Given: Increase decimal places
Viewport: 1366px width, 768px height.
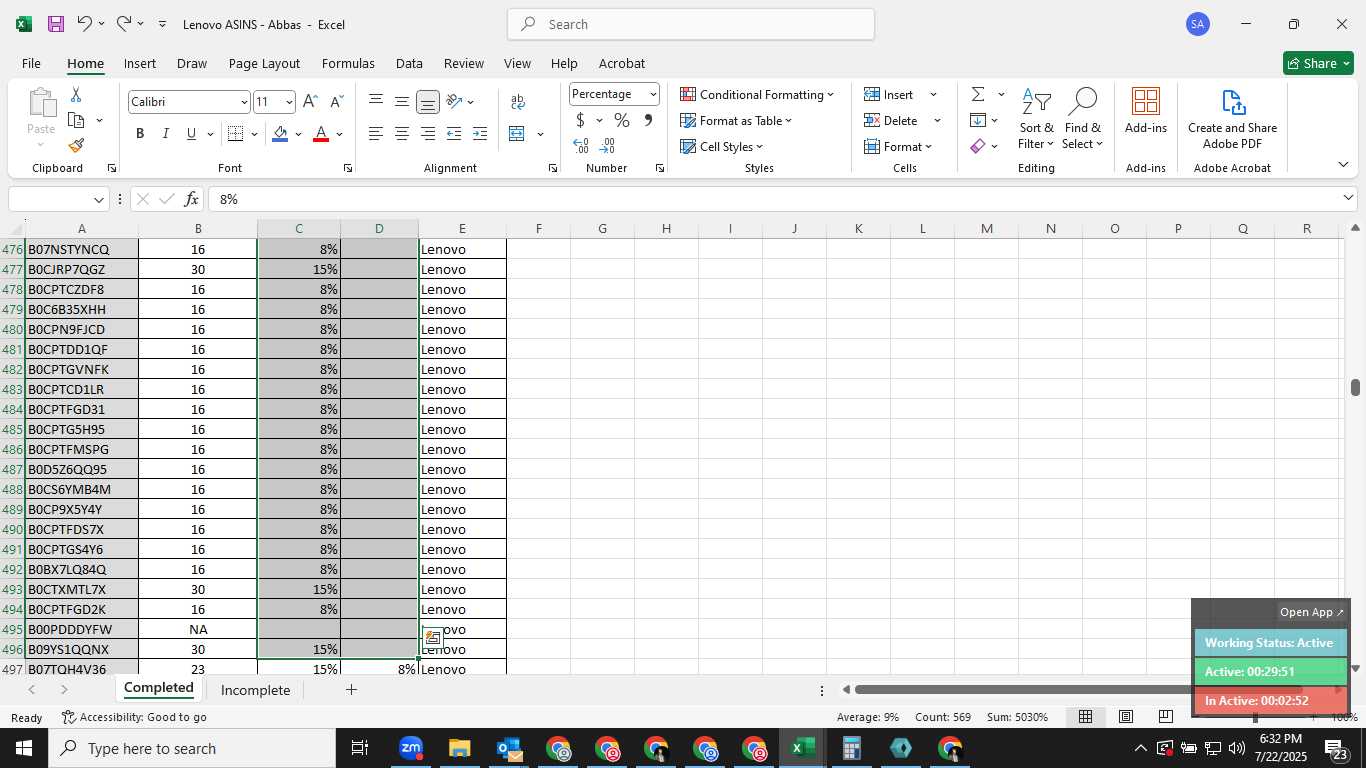Looking at the screenshot, I should [581, 146].
